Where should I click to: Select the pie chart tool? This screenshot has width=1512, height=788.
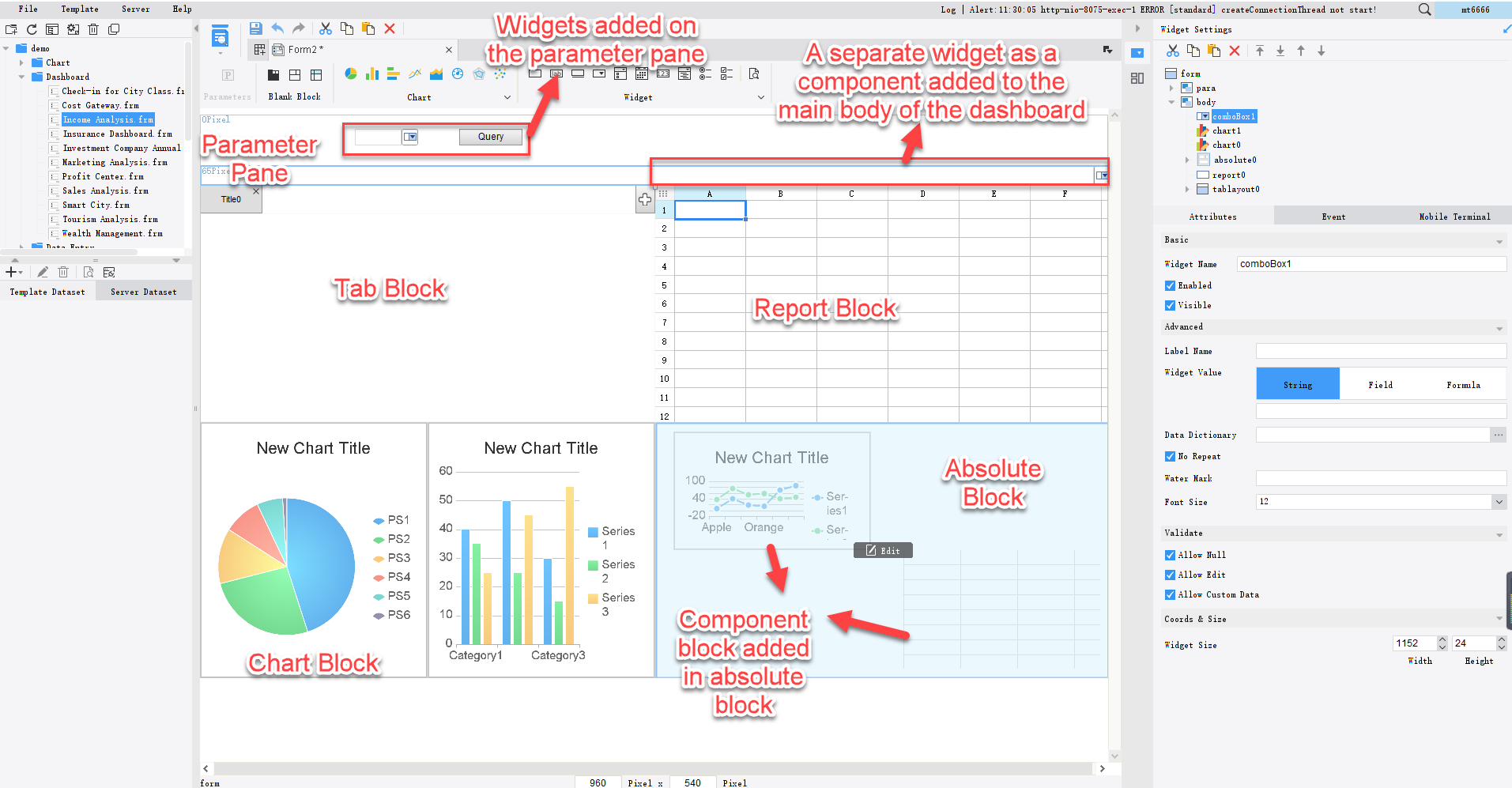[351, 73]
